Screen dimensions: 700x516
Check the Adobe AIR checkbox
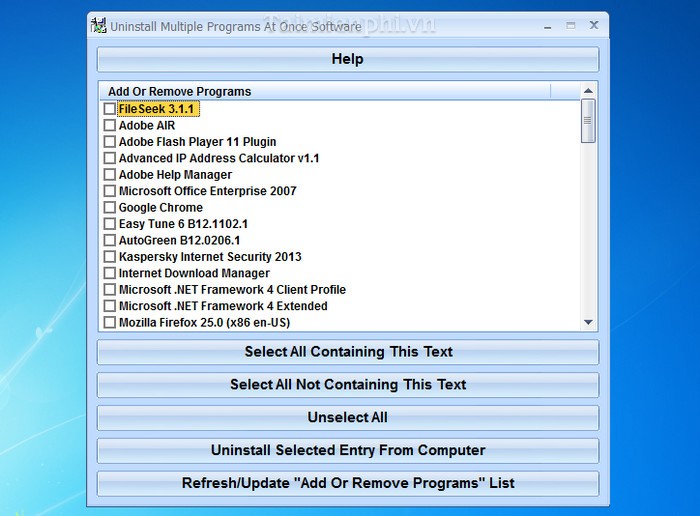(109, 125)
